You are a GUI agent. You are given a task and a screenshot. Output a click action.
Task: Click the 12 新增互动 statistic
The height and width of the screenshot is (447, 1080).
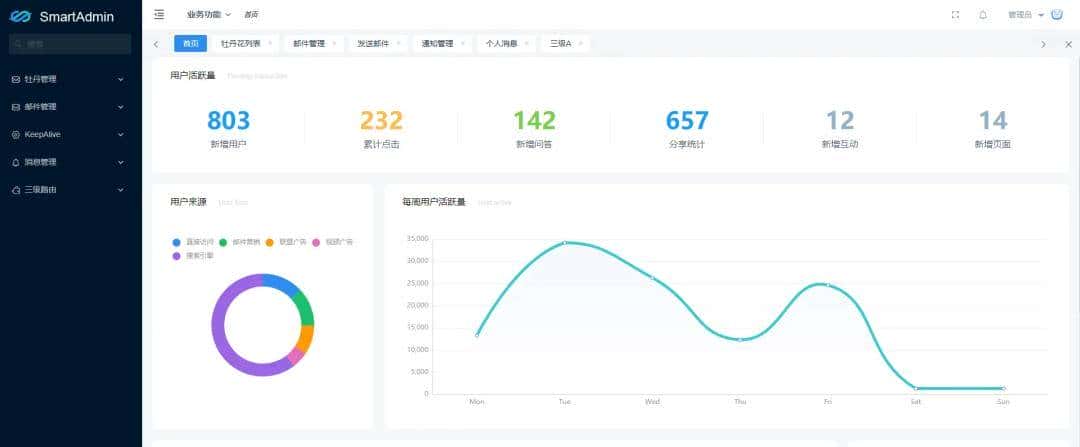point(840,129)
